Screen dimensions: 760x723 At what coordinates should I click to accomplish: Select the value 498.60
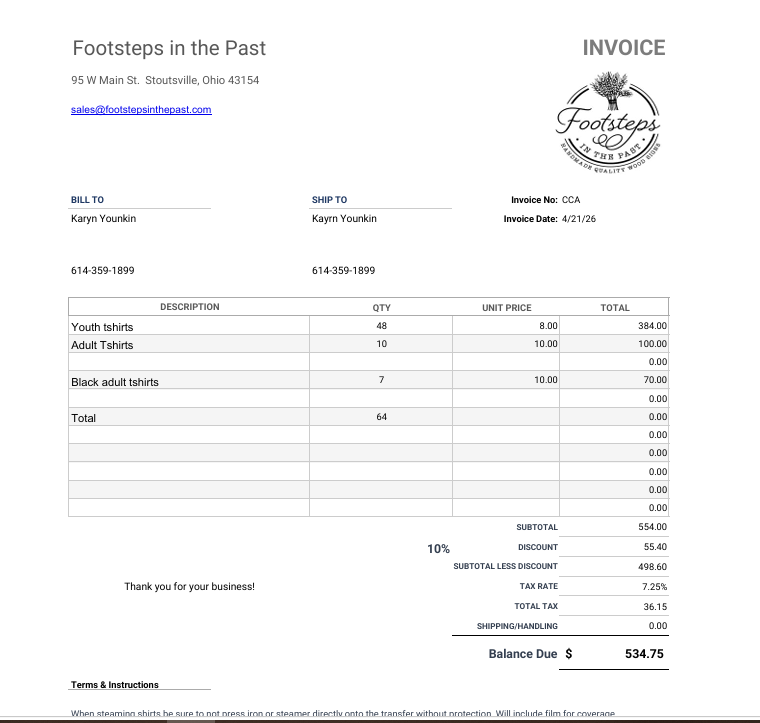(x=652, y=566)
